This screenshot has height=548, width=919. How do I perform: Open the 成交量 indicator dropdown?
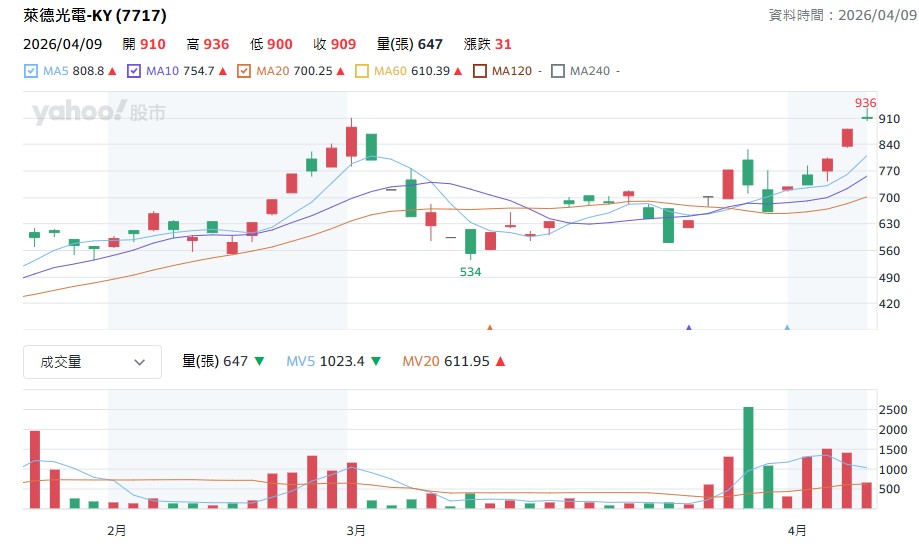click(x=93, y=362)
